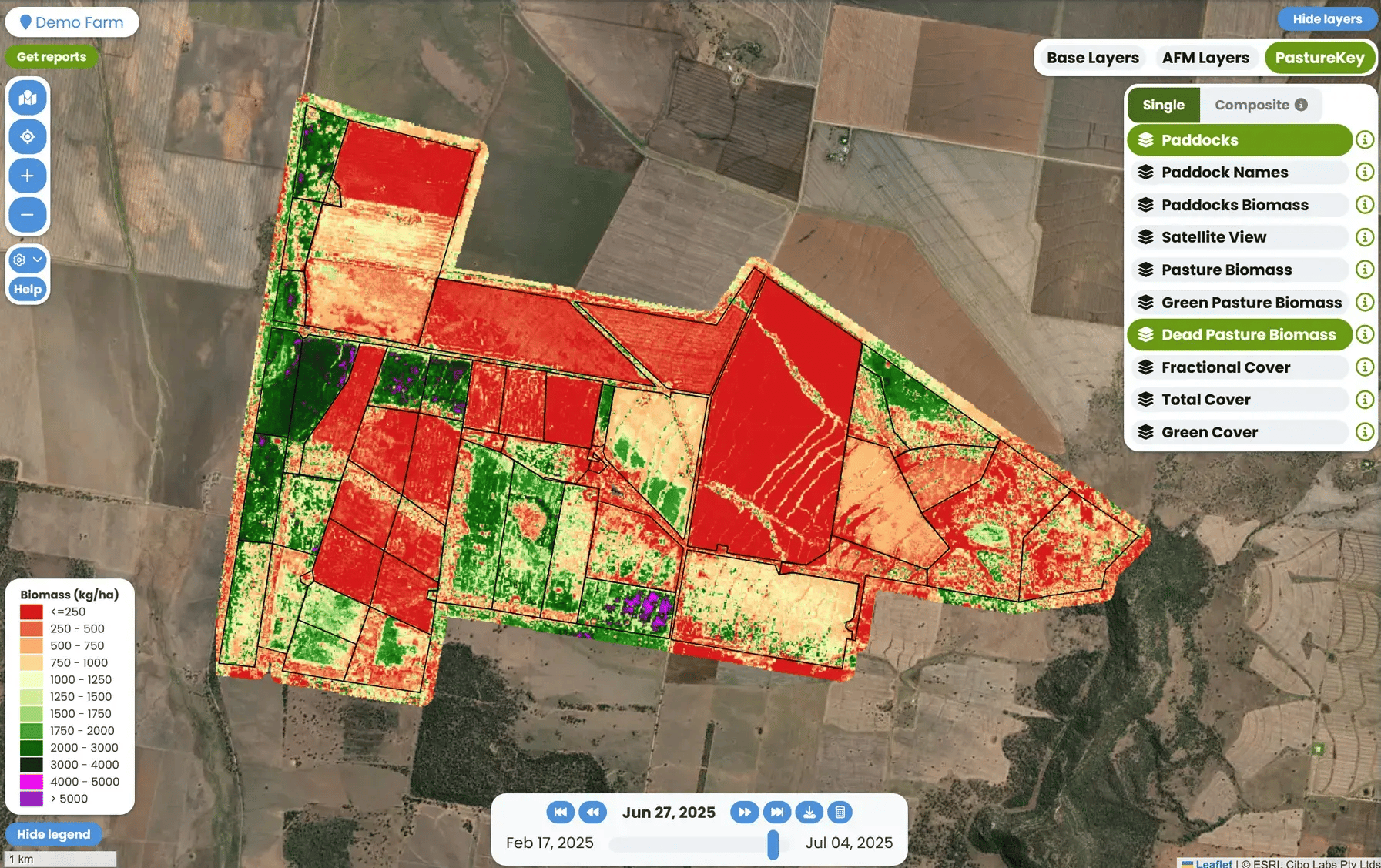Open the calendar date picker icon

pos(840,813)
